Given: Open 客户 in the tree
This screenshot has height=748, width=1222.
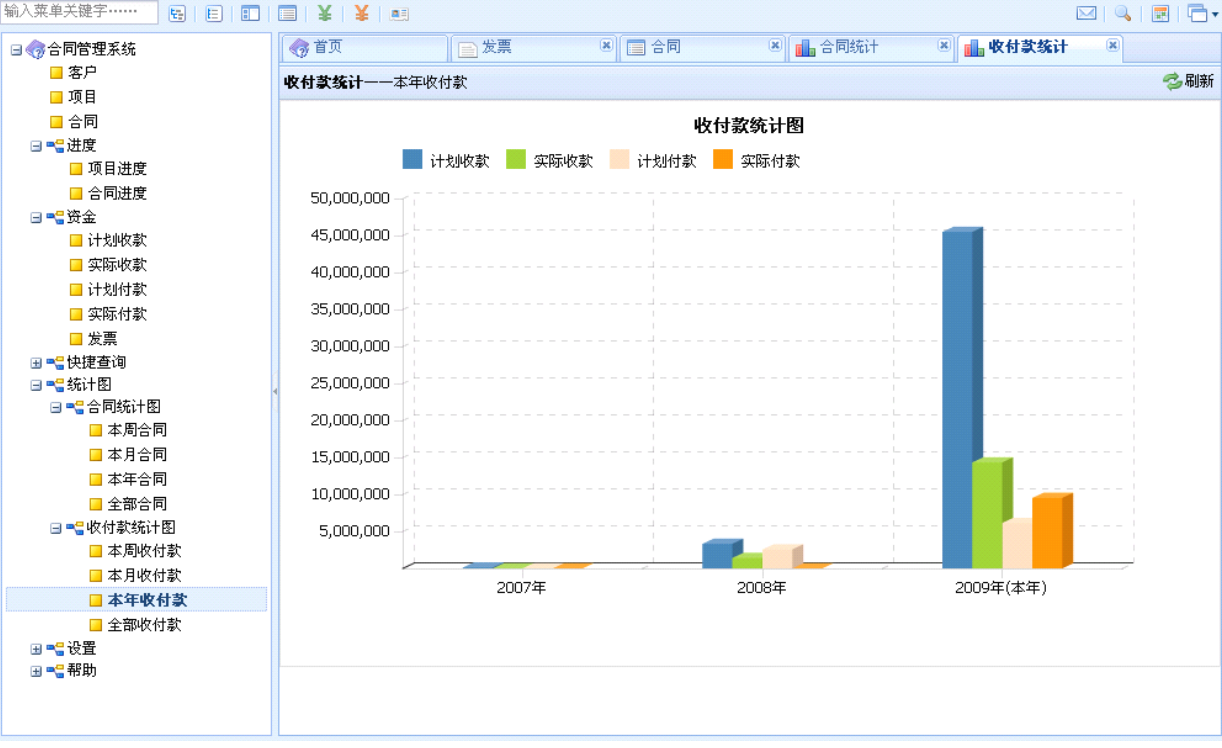Looking at the screenshot, I should click(82, 72).
